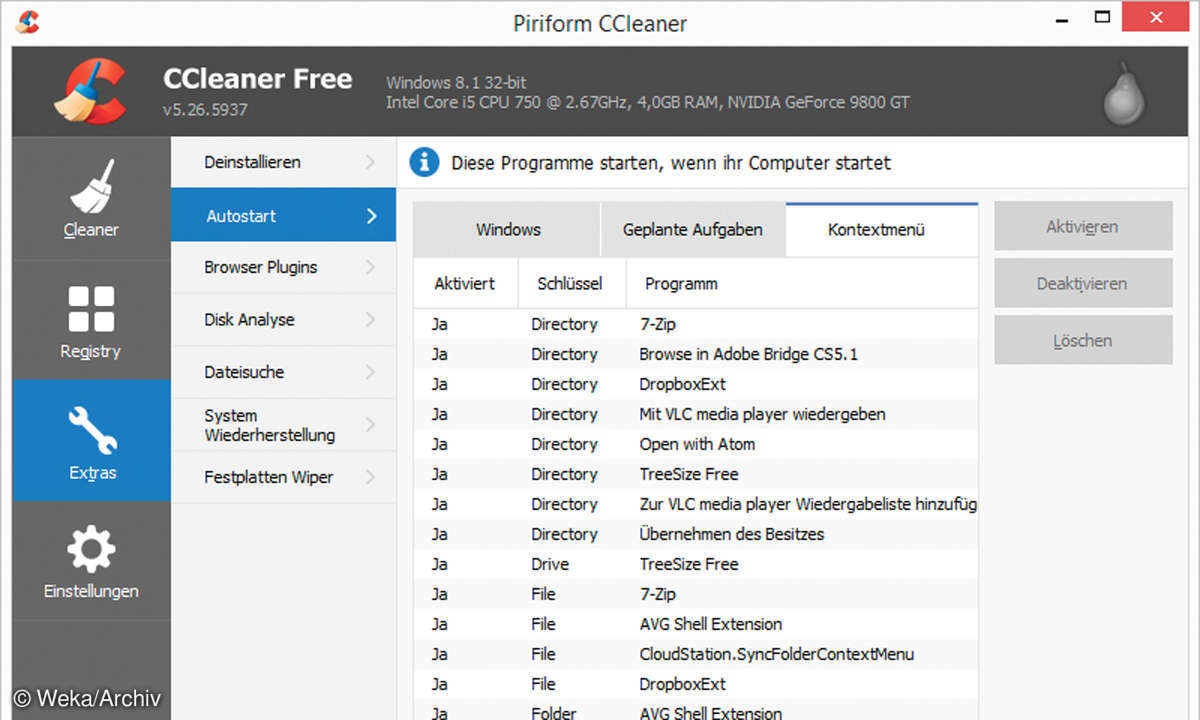Select the Directory 7-Zip row

point(696,324)
